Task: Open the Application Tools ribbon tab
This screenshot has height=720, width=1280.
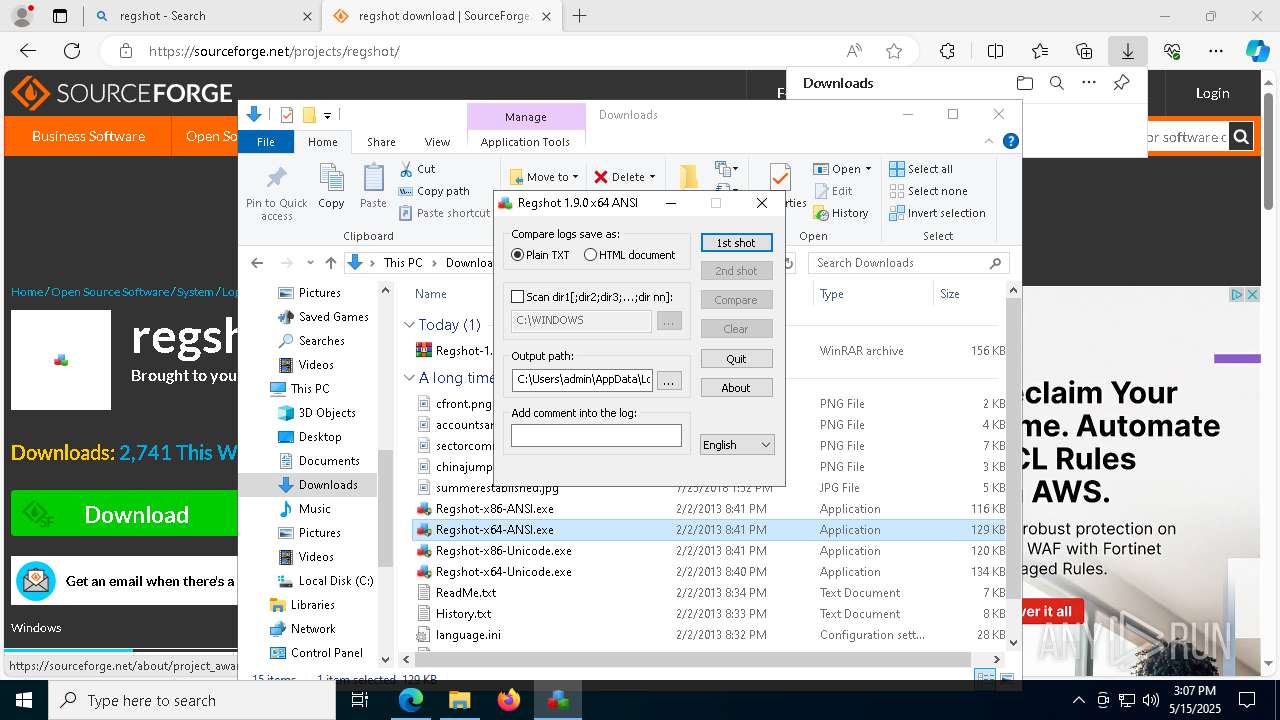Action: pos(525,142)
